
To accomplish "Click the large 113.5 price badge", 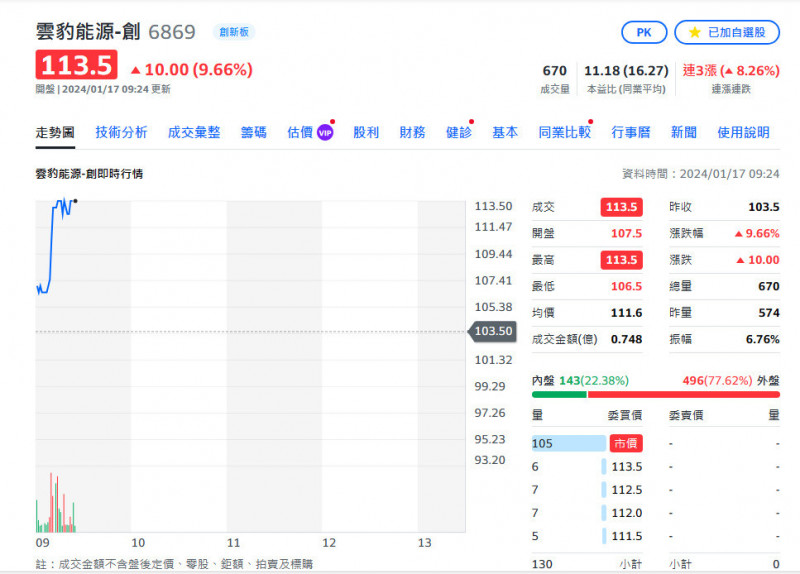I will (77, 65).
